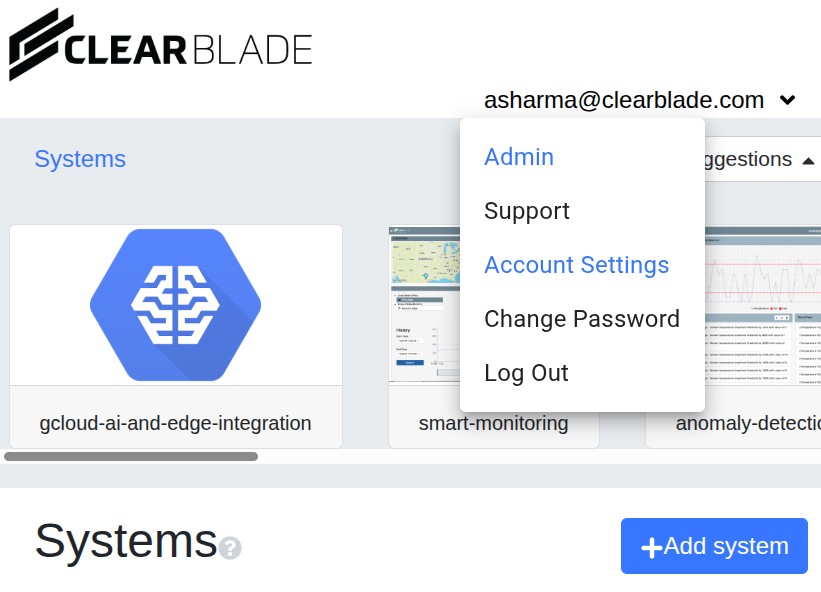Log Out via the user menu
The height and width of the screenshot is (592, 821).
(x=526, y=373)
